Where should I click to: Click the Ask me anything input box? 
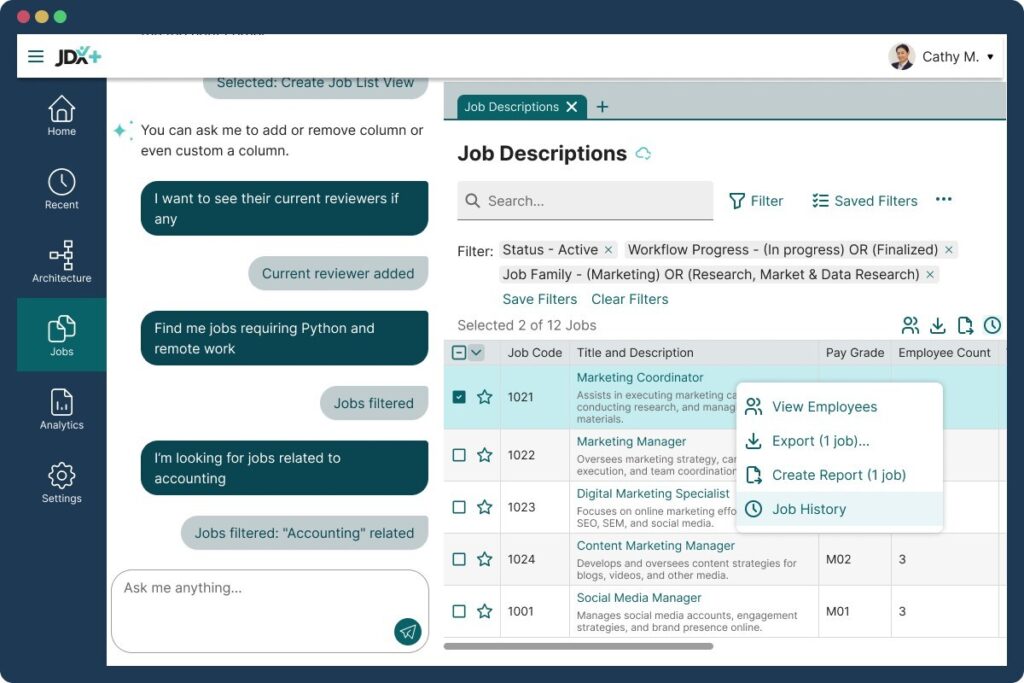click(x=250, y=600)
